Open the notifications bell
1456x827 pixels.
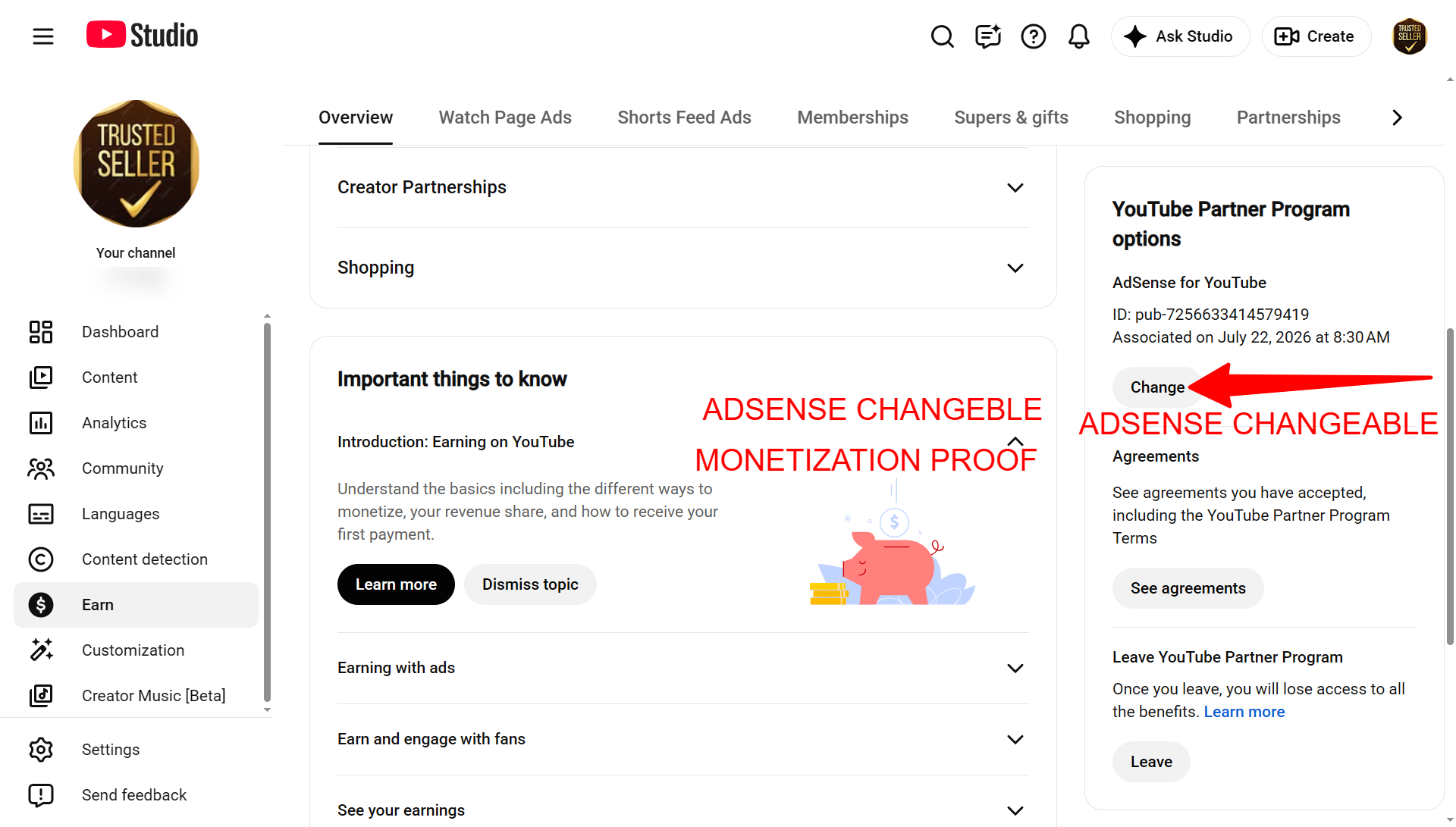coord(1078,36)
